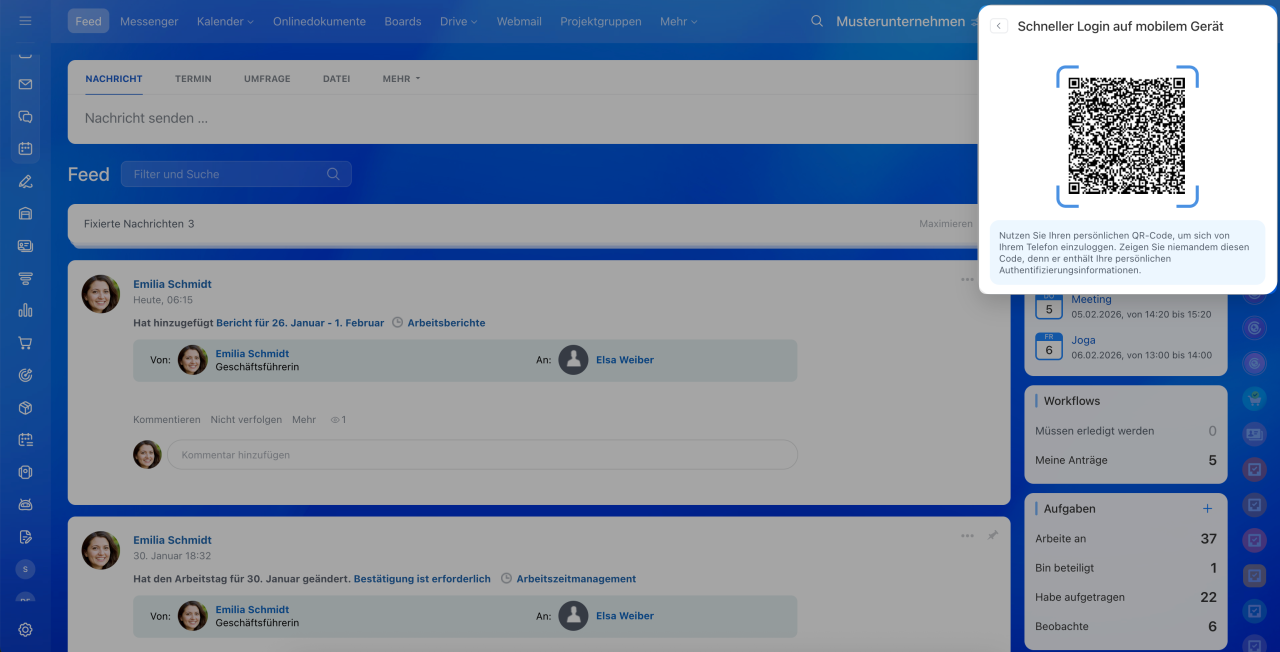Image resolution: width=1280 pixels, height=652 pixels.
Task: Open the green cart icon in the right rail
Action: 1255,398
